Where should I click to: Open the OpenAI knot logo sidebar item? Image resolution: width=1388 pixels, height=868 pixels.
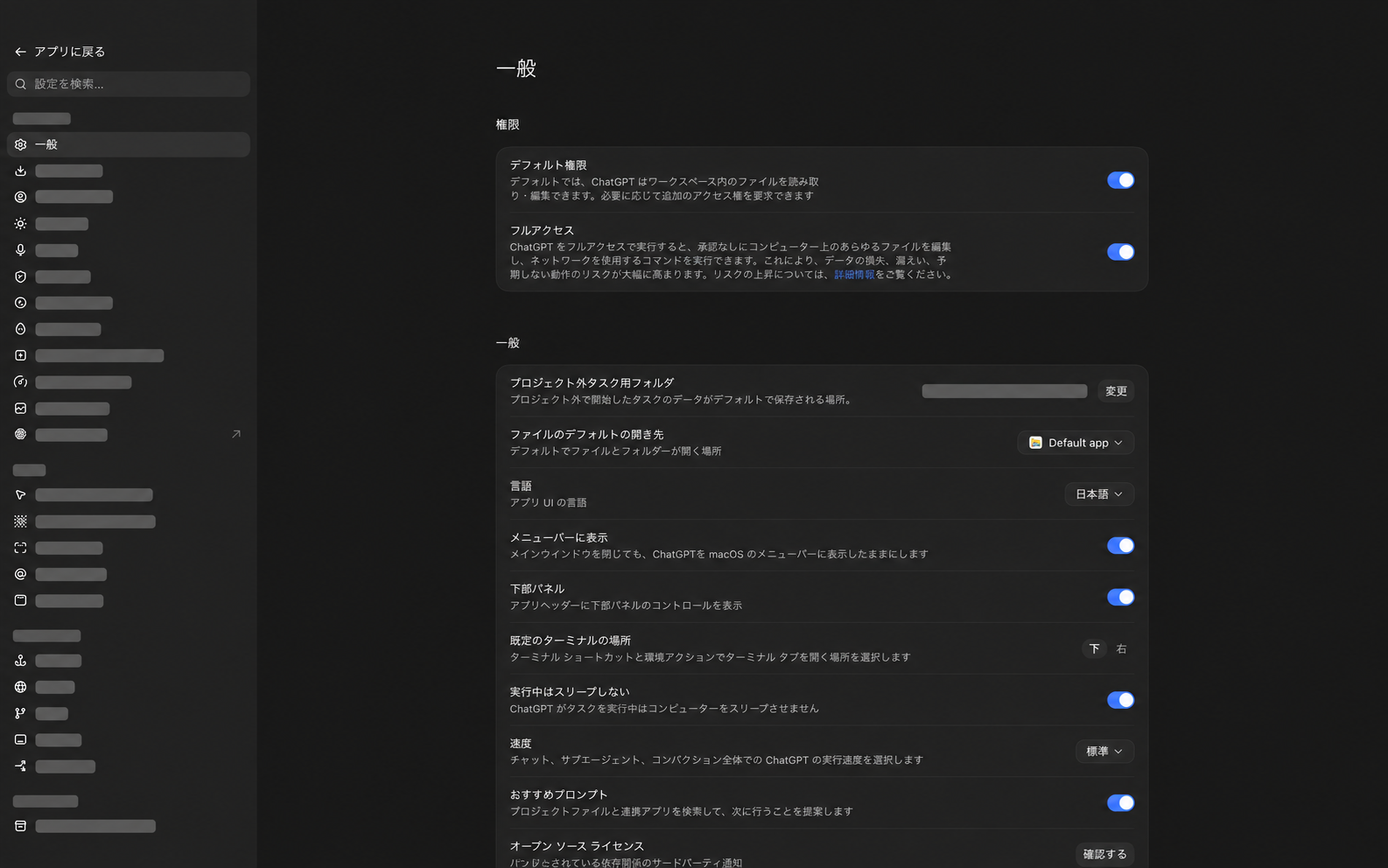(20, 434)
